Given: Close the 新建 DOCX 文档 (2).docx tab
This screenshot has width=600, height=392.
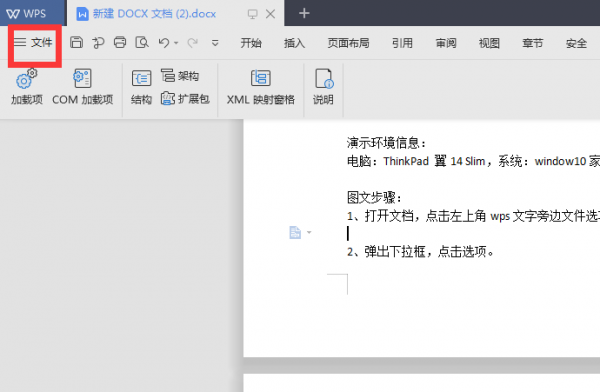Looking at the screenshot, I should point(270,14).
